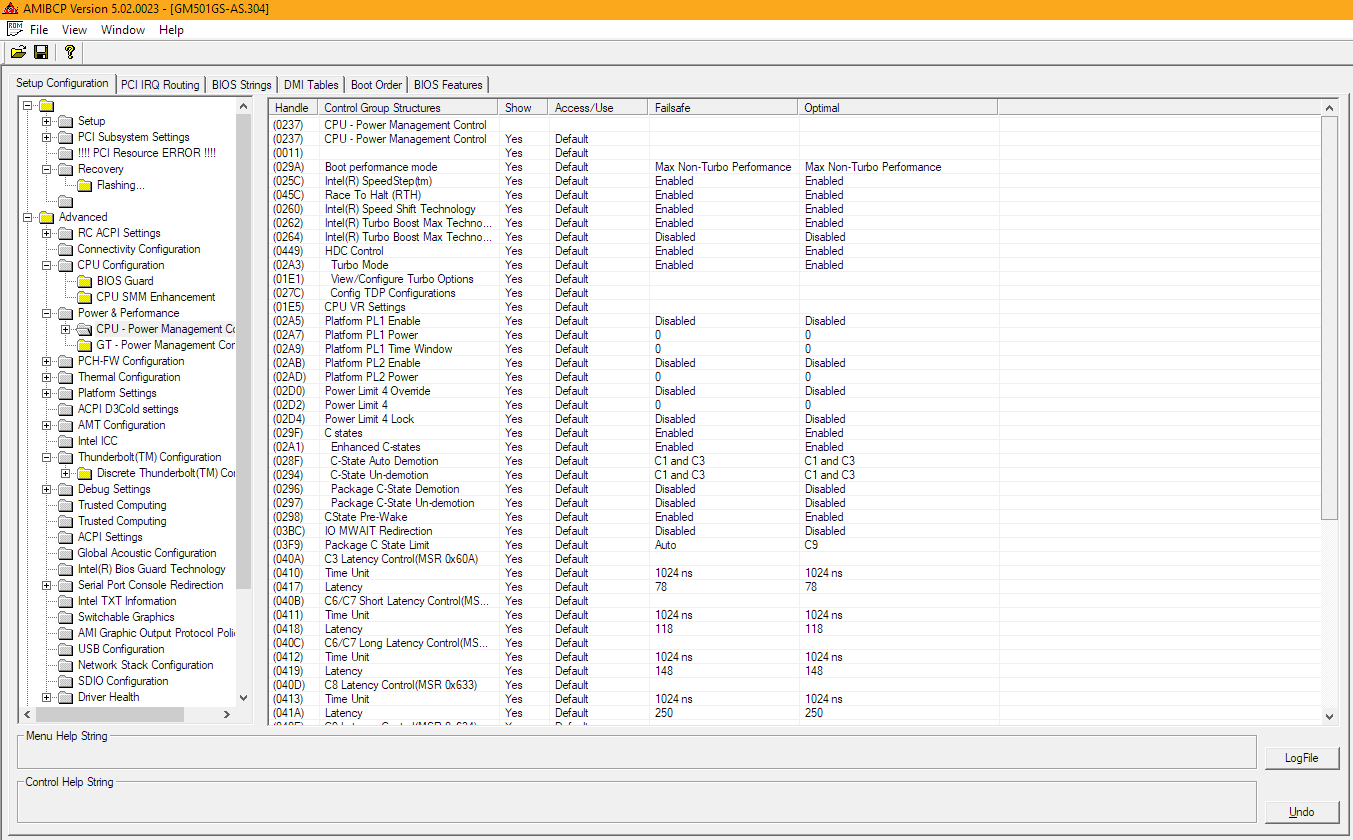This screenshot has width=1353, height=840.
Task: Switch to the DMI Tables tab
Action: [x=311, y=85]
